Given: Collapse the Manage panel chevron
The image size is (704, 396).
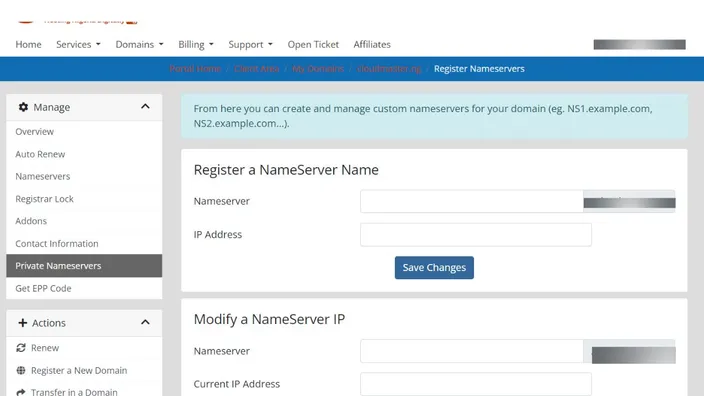Looking at the screenshot, I should (145, 106).
